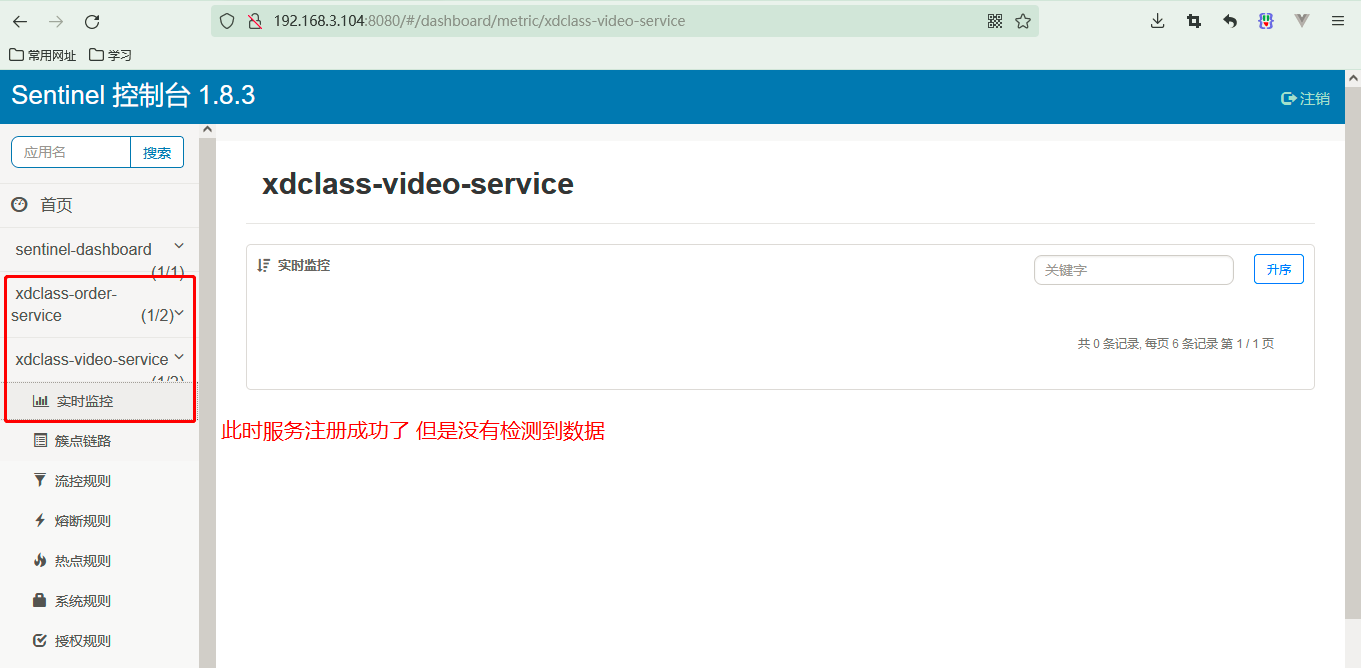The image size is (1361, 668).
Task: Click the undo arrow extension icon
Action: pos(1230,21)
